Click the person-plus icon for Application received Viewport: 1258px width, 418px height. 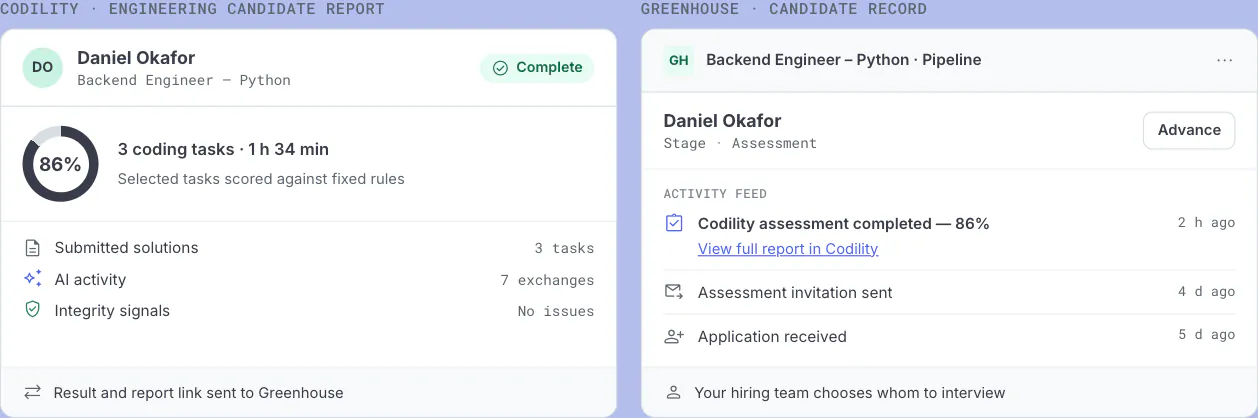[x=674, y=337]
